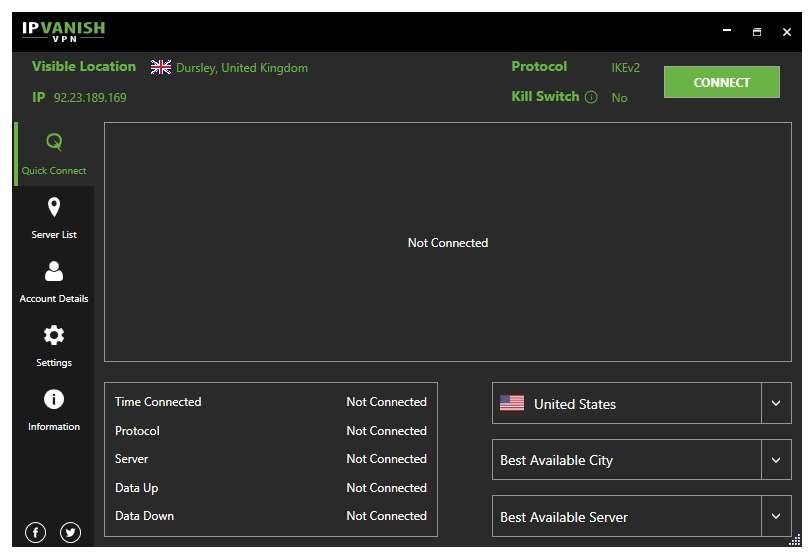
Task: Click the United States flag icon
Action: click(x=512, y=403)
